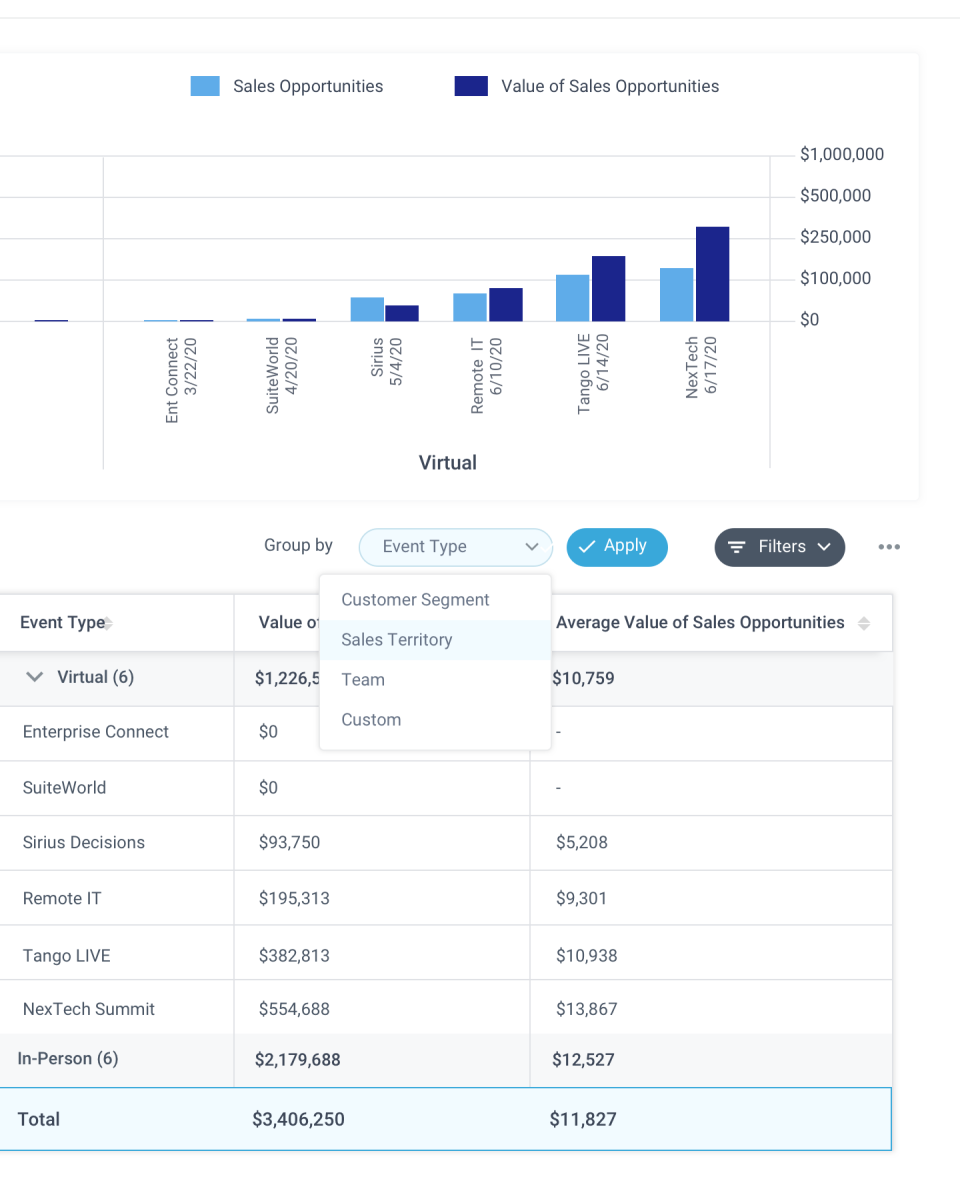Viewport: 960px width, 1191px height.
Task: Click the dark blue Value legend square
Action: [470, 86]
